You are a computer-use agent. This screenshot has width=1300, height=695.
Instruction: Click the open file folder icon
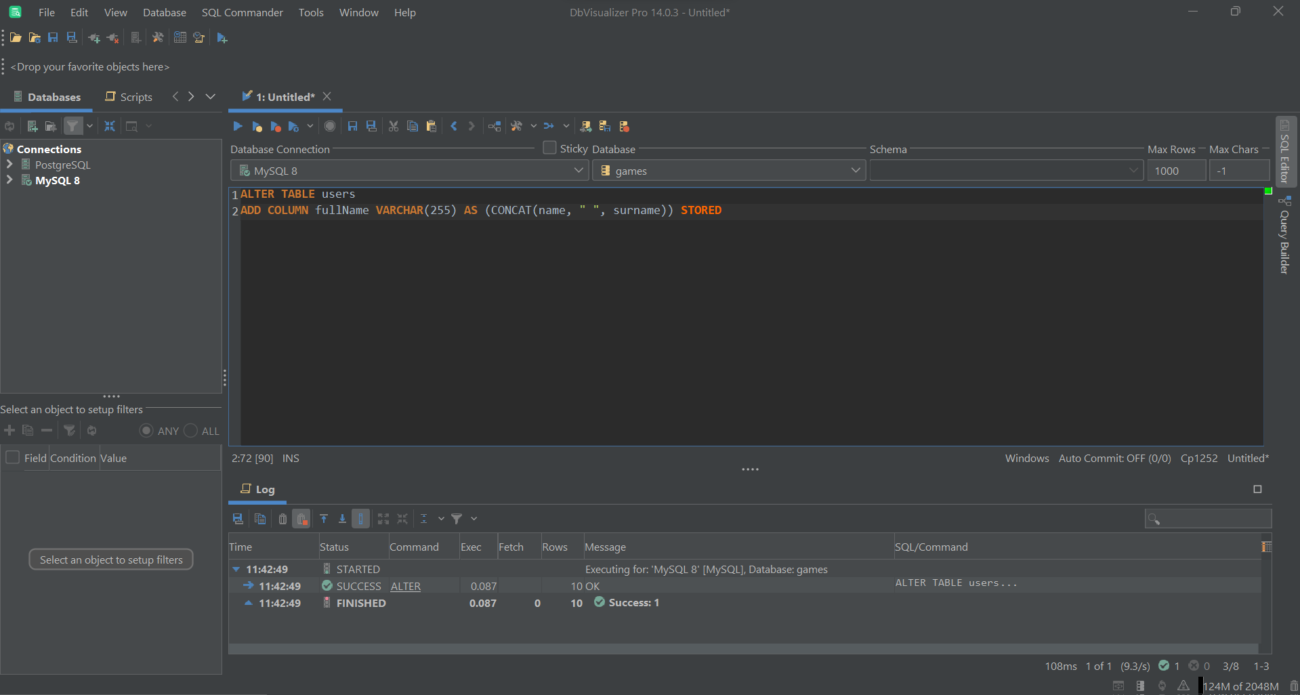(x=16, y=38)
